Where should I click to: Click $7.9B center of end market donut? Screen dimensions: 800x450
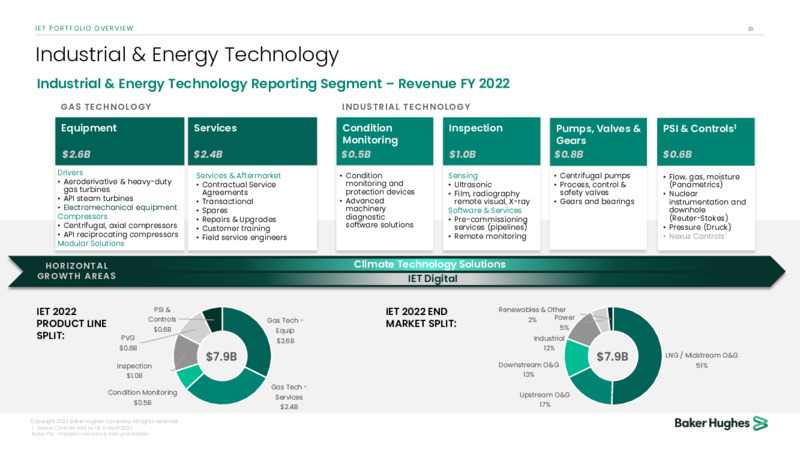(x=612, y=357)
